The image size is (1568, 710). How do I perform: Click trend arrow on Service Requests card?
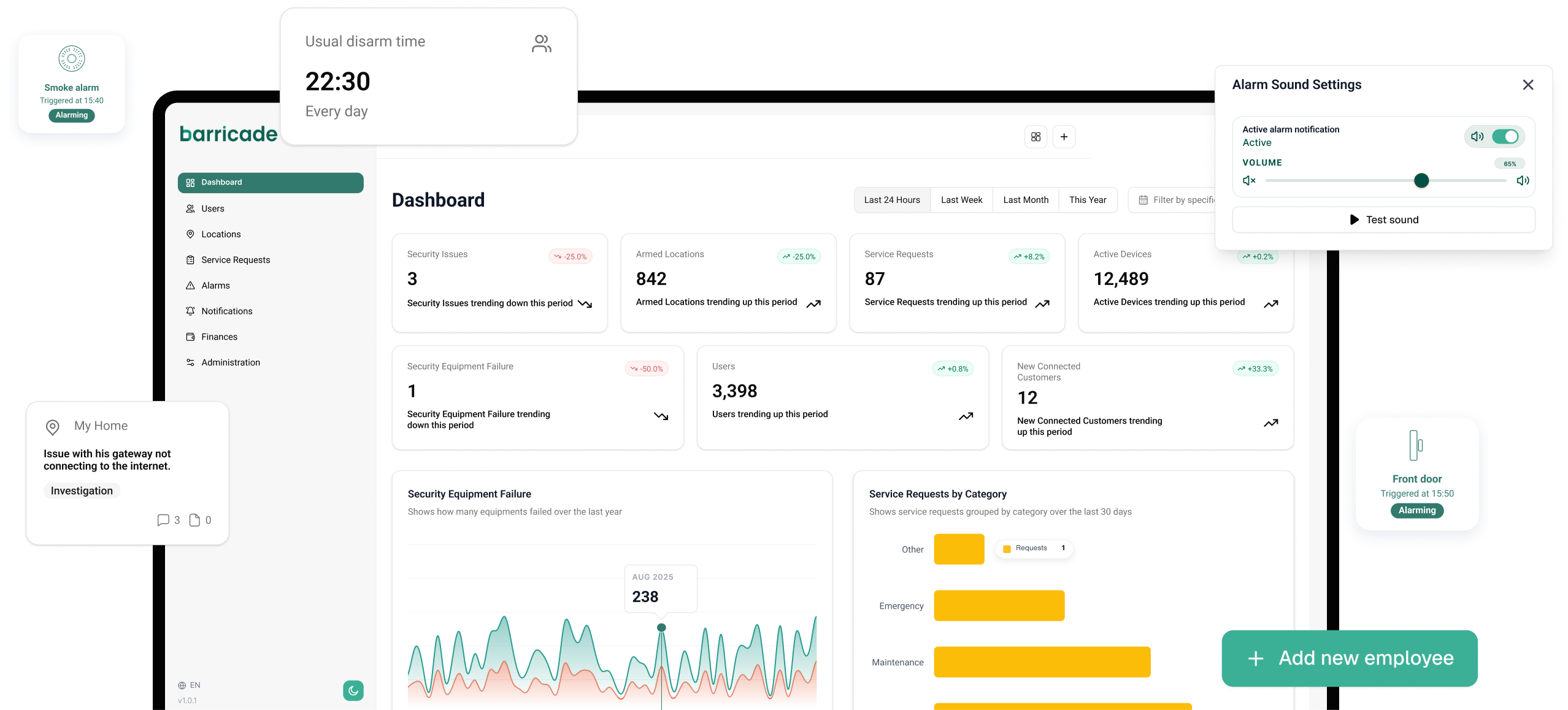(x=1042, y=303)
